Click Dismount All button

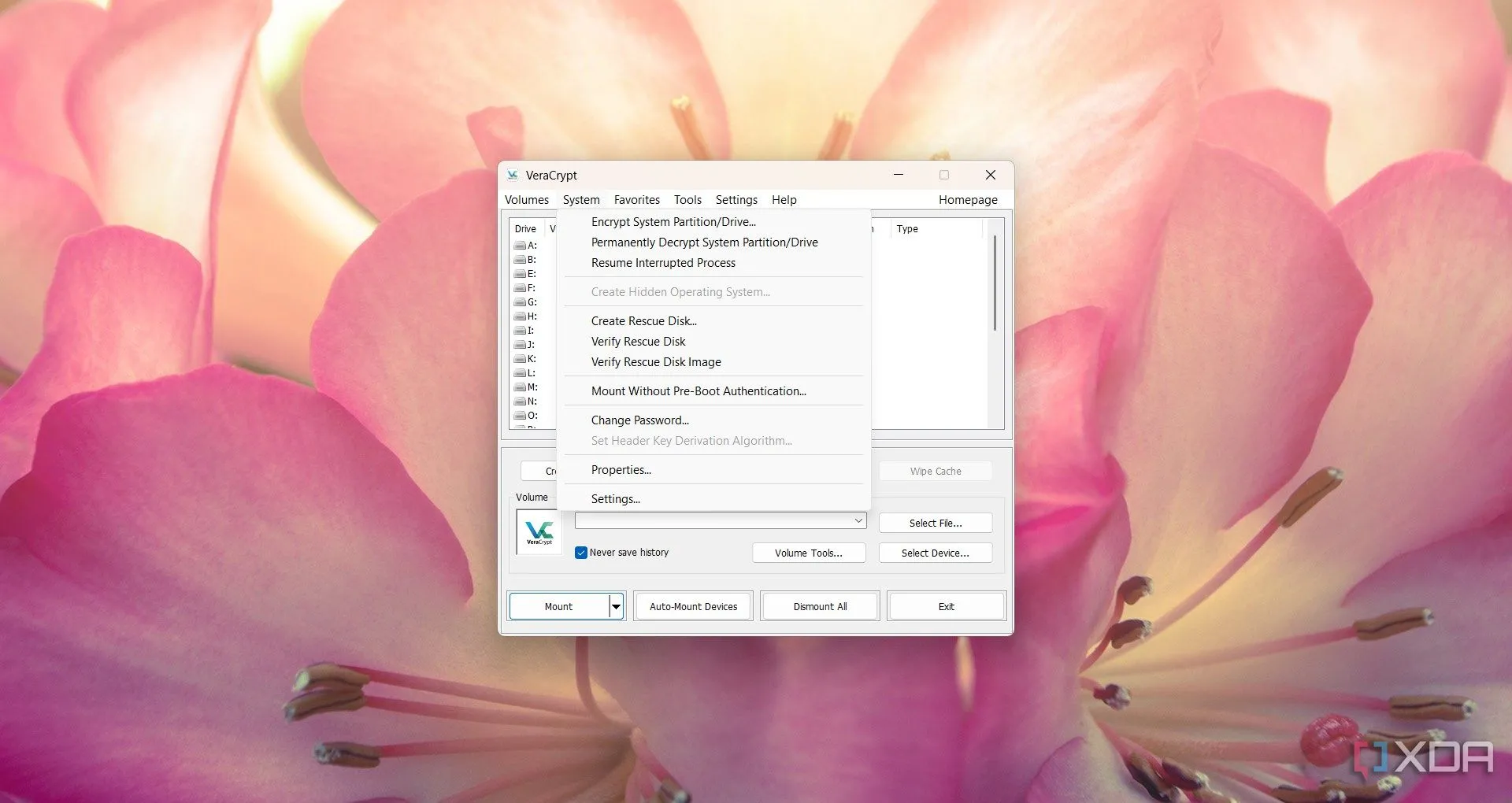pyautogui.click(x=821, y=606)
